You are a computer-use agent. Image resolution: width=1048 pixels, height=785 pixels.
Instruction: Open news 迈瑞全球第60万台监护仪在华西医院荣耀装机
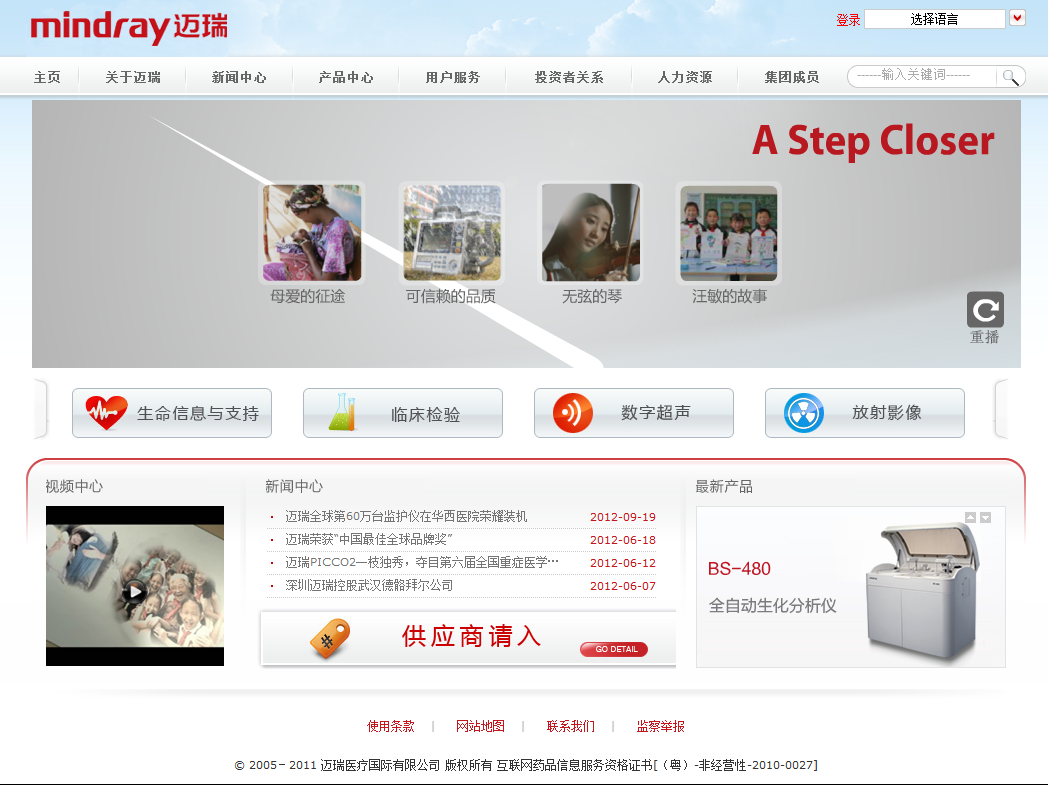point(406,516)
